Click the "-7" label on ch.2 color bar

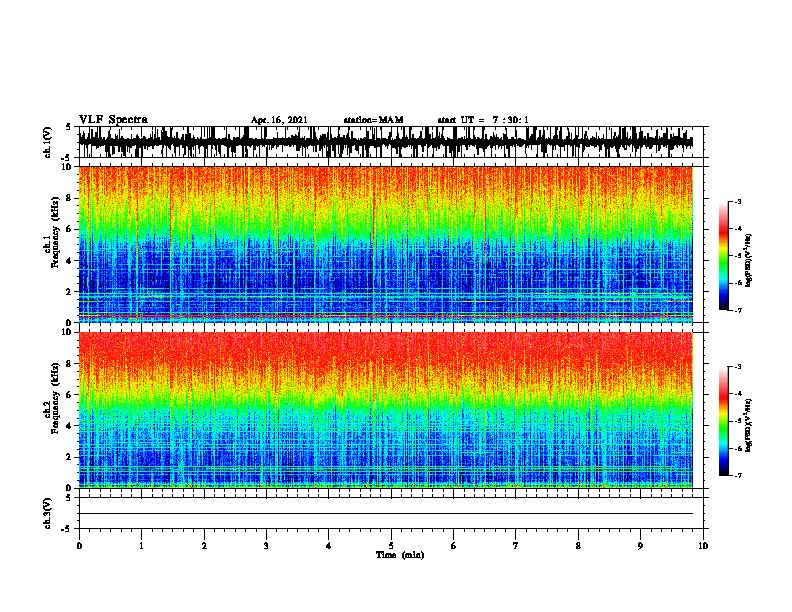pos(737,476)
